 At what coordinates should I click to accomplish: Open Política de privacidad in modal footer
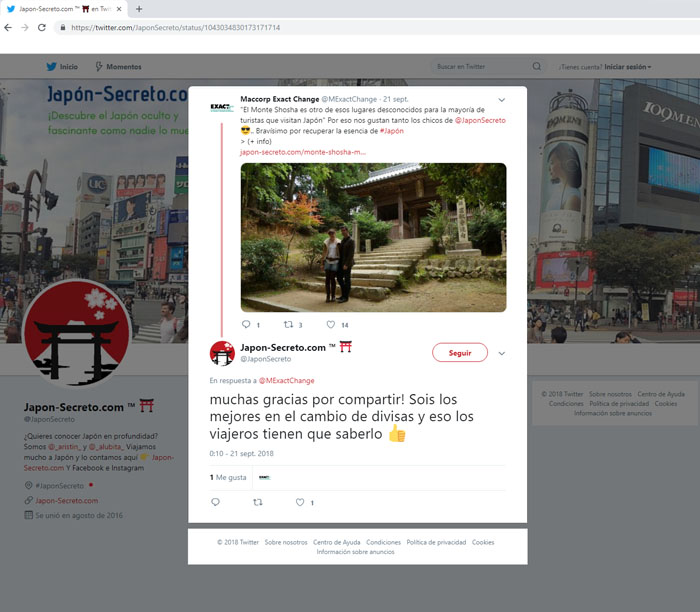[436, 542]
